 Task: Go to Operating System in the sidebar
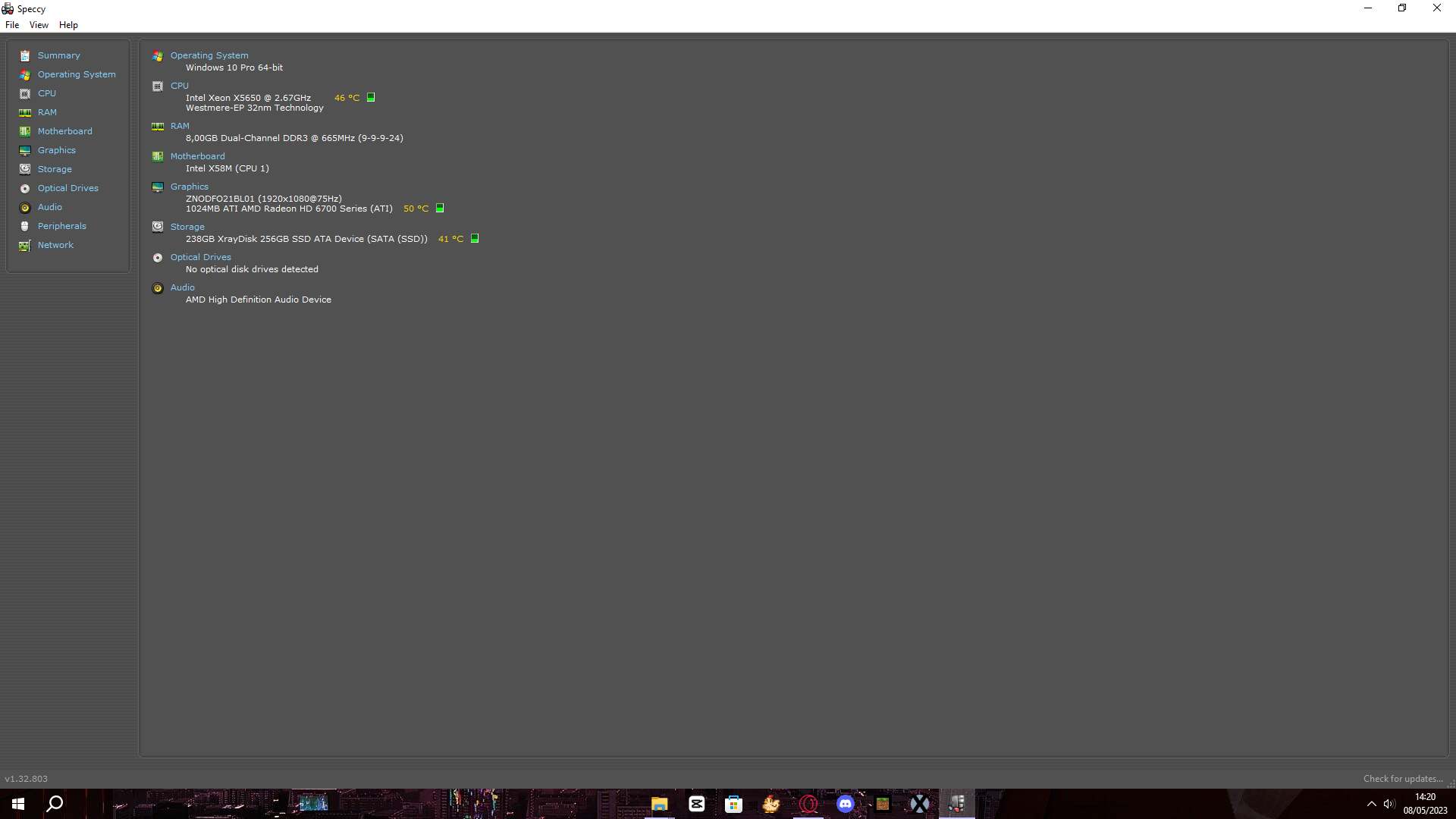pyautogui.click(x=77, y=74)
